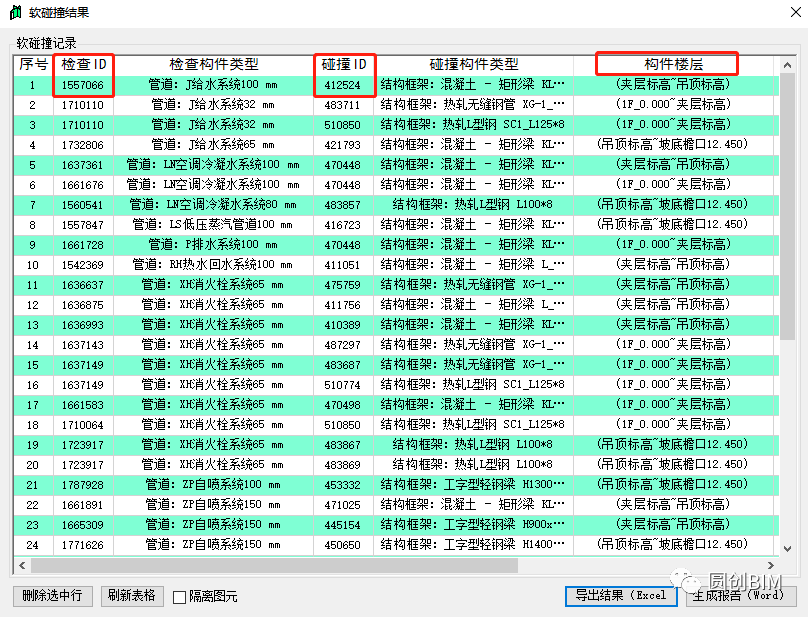Viewport: 808px width, 617px height.
Task: Click the 删除选中行 button
Action: coord(53,596)
